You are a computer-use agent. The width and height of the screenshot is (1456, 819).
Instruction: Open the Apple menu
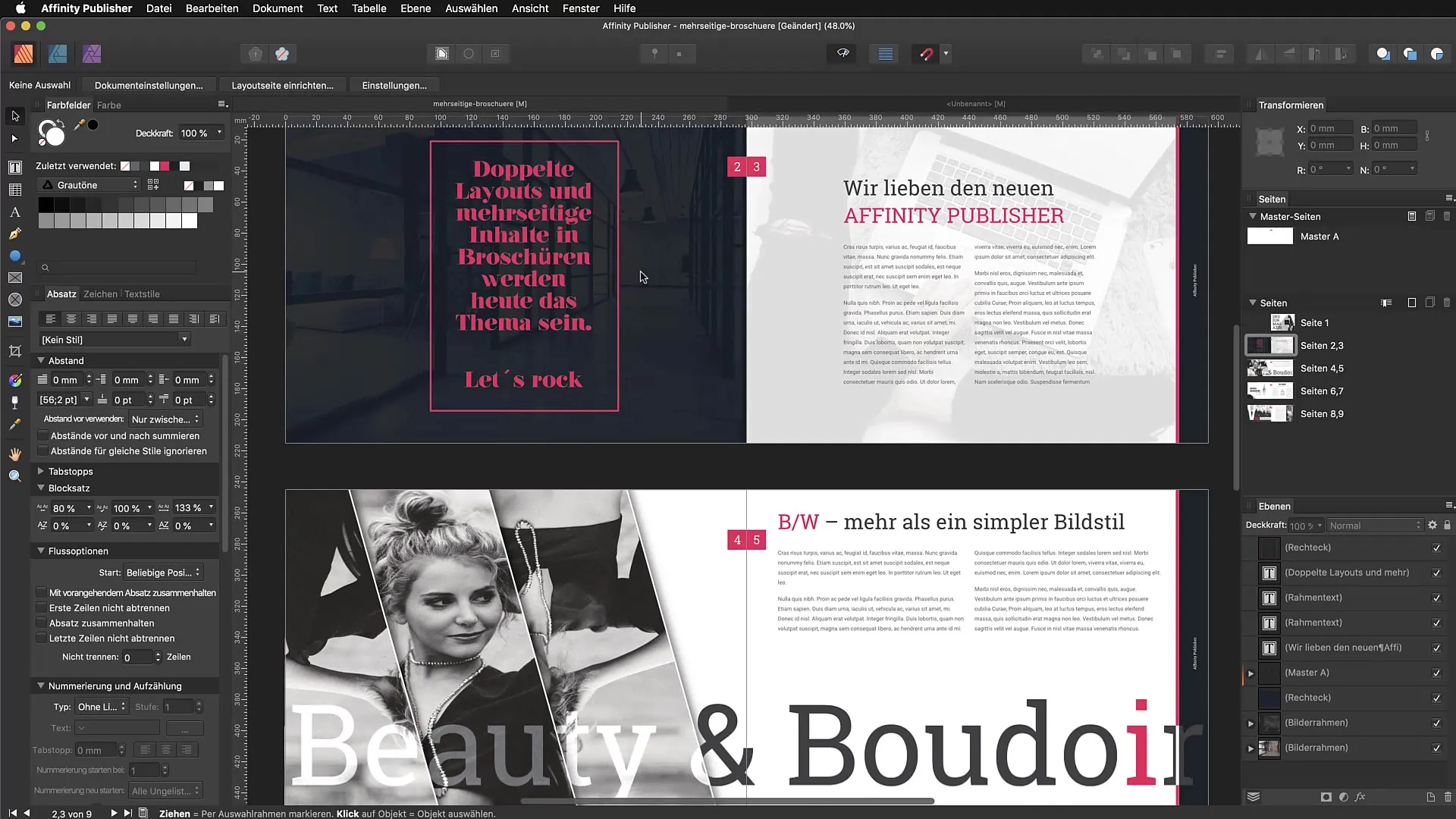pyautogui.click(x=20, y=8)
